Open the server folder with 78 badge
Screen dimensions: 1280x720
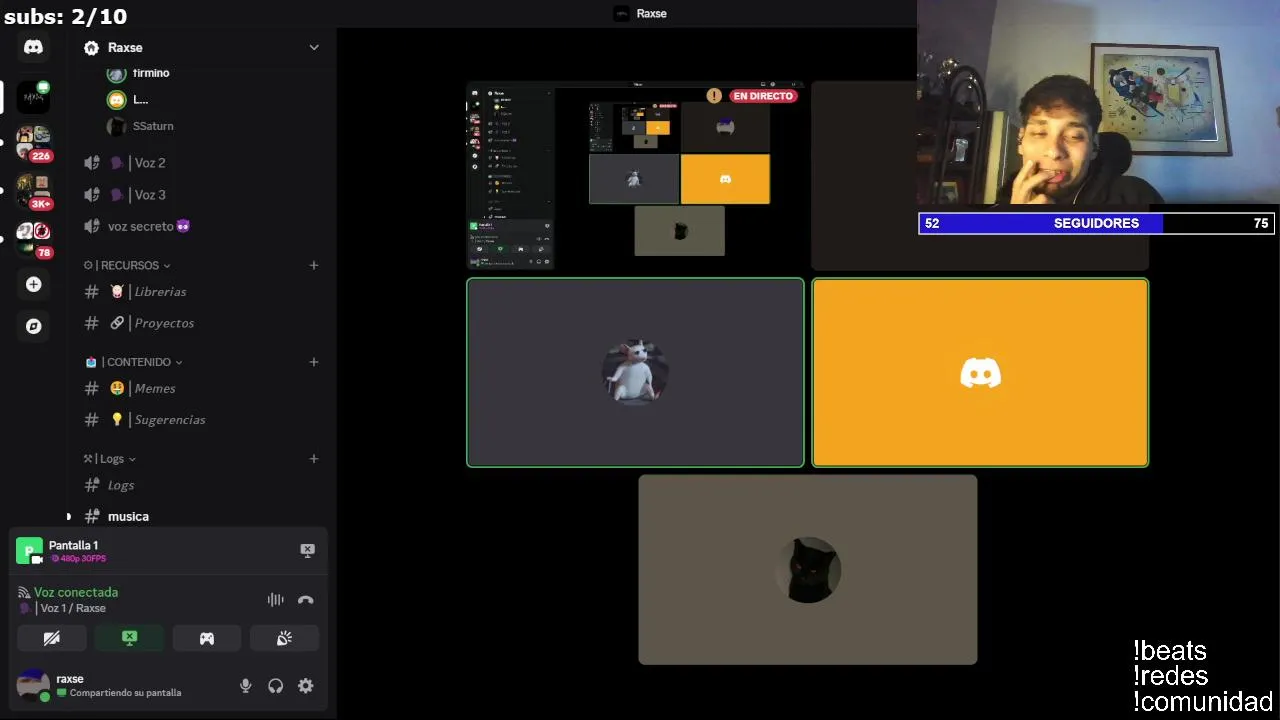(x=33, y=240)
